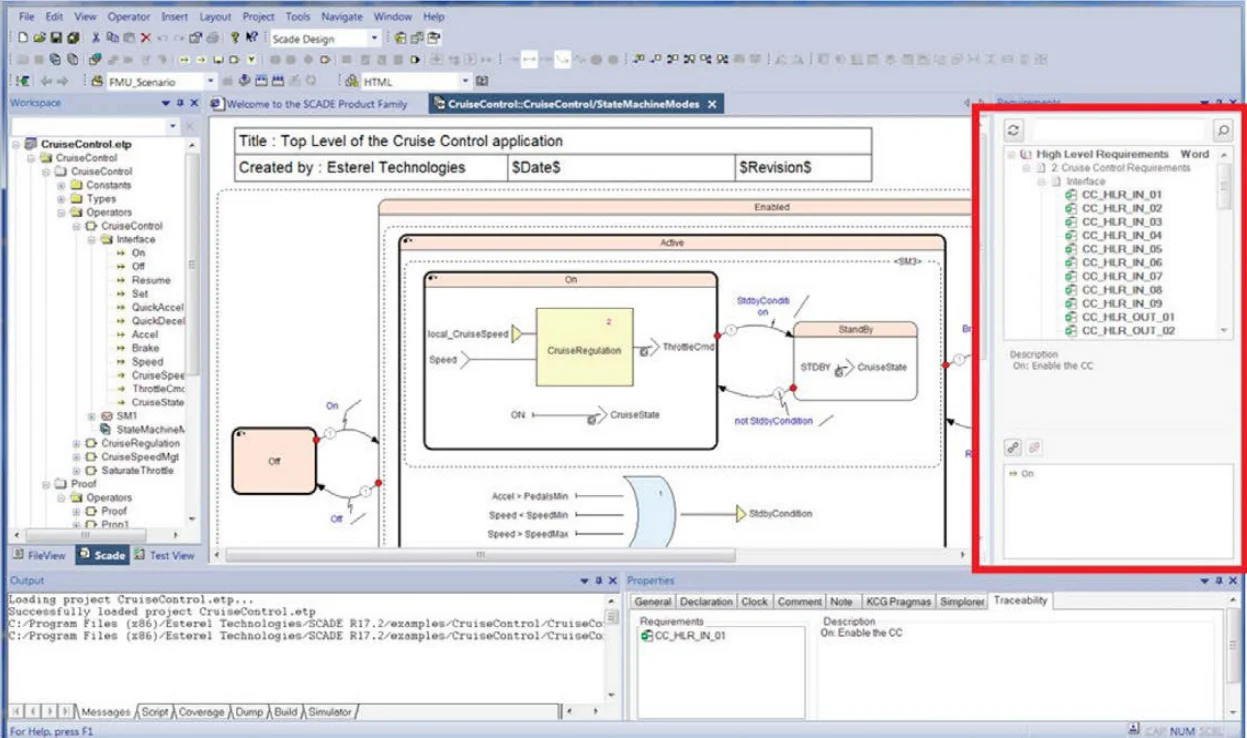
Task: Open the Navigate menu
Action: (x=342, y=16)
